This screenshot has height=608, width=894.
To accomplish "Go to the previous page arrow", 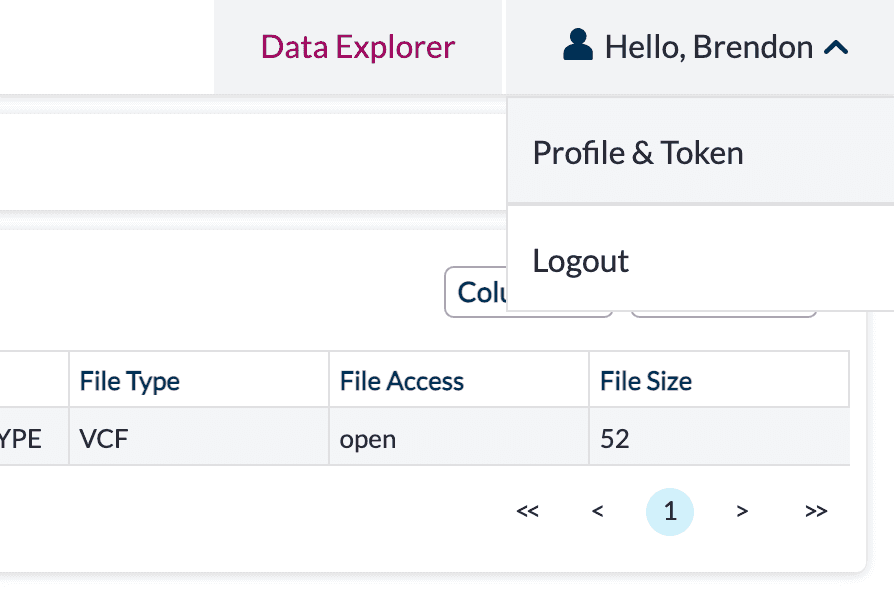I will [x=598, y=511].
